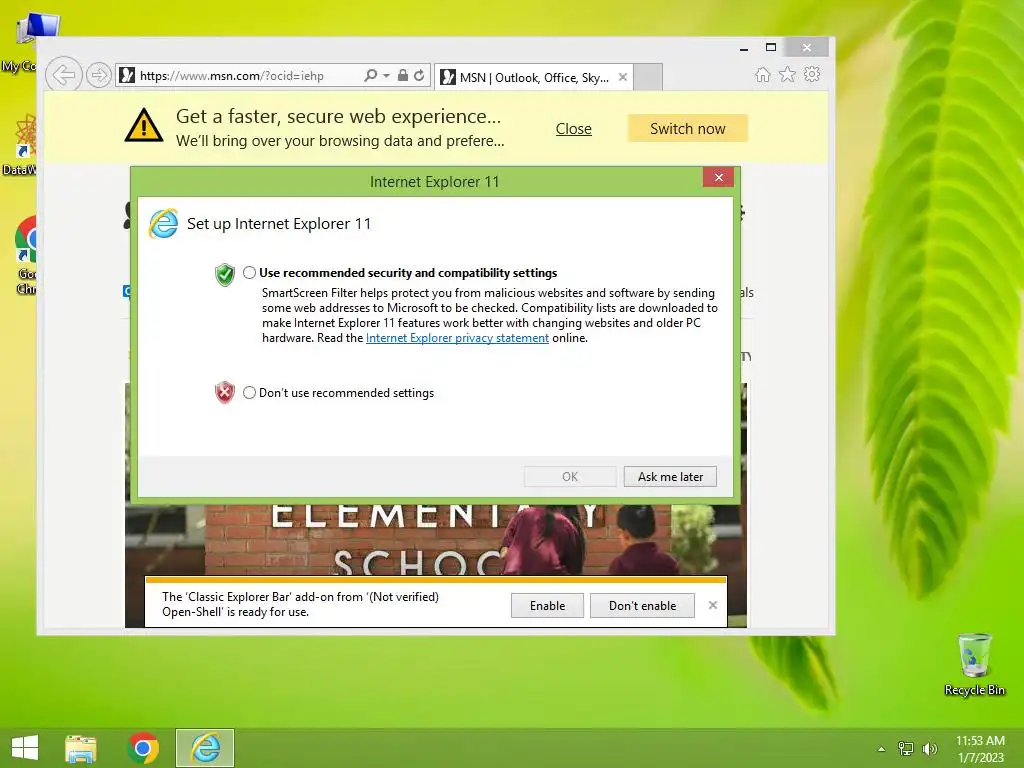Click the security lock icon in address bar
The image size is (1024, 768).
(403, 75)
